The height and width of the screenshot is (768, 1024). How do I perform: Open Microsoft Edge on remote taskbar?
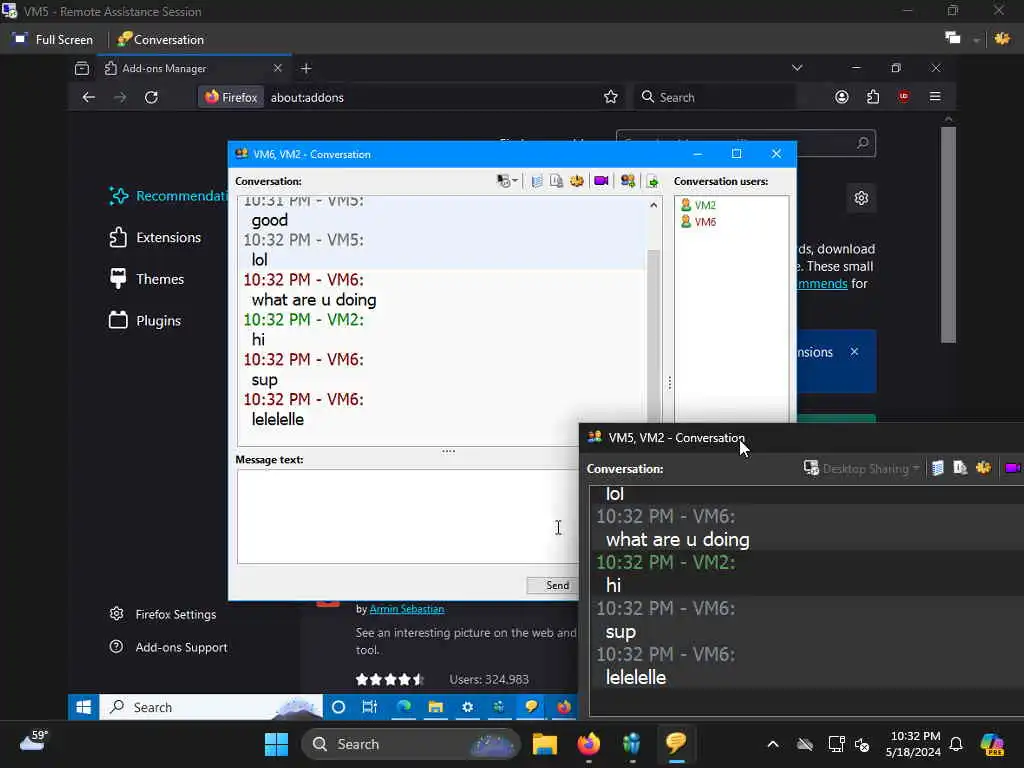[404, 707]
